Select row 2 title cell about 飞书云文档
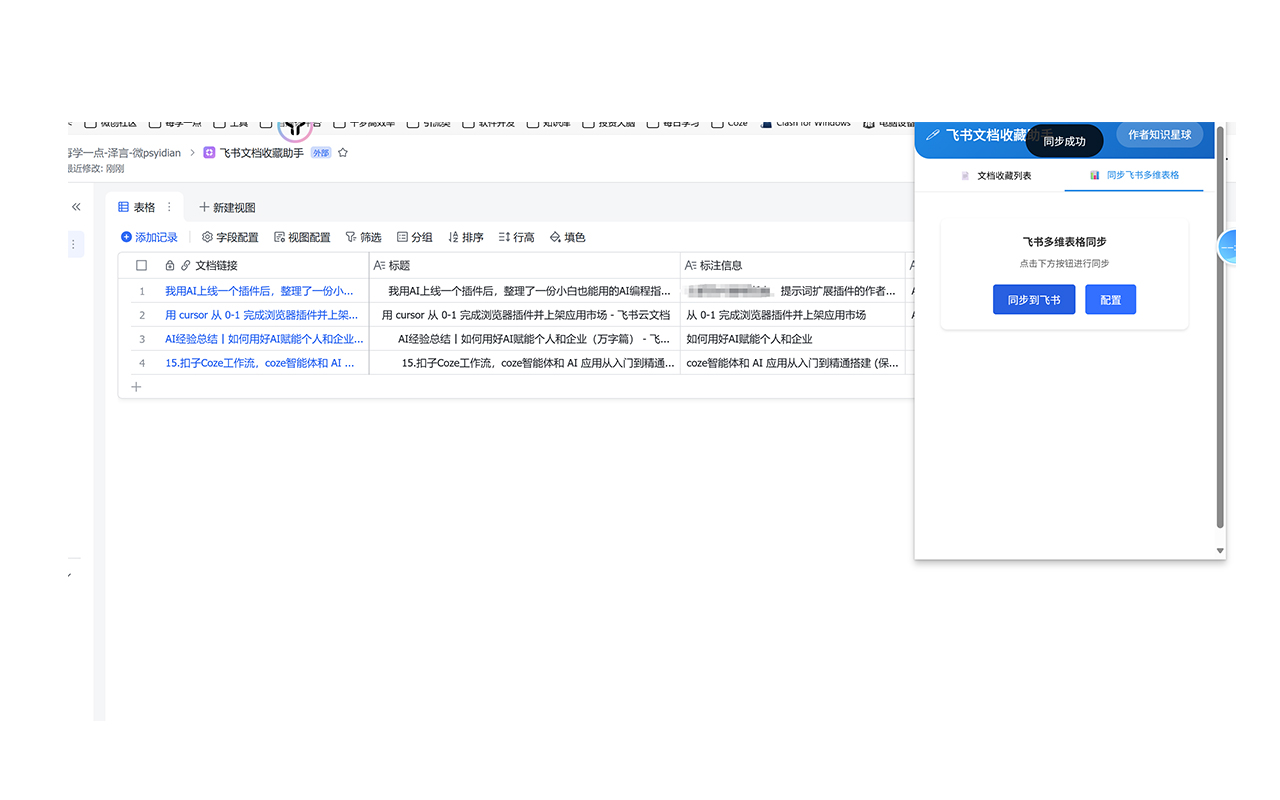 pos(525,315)
